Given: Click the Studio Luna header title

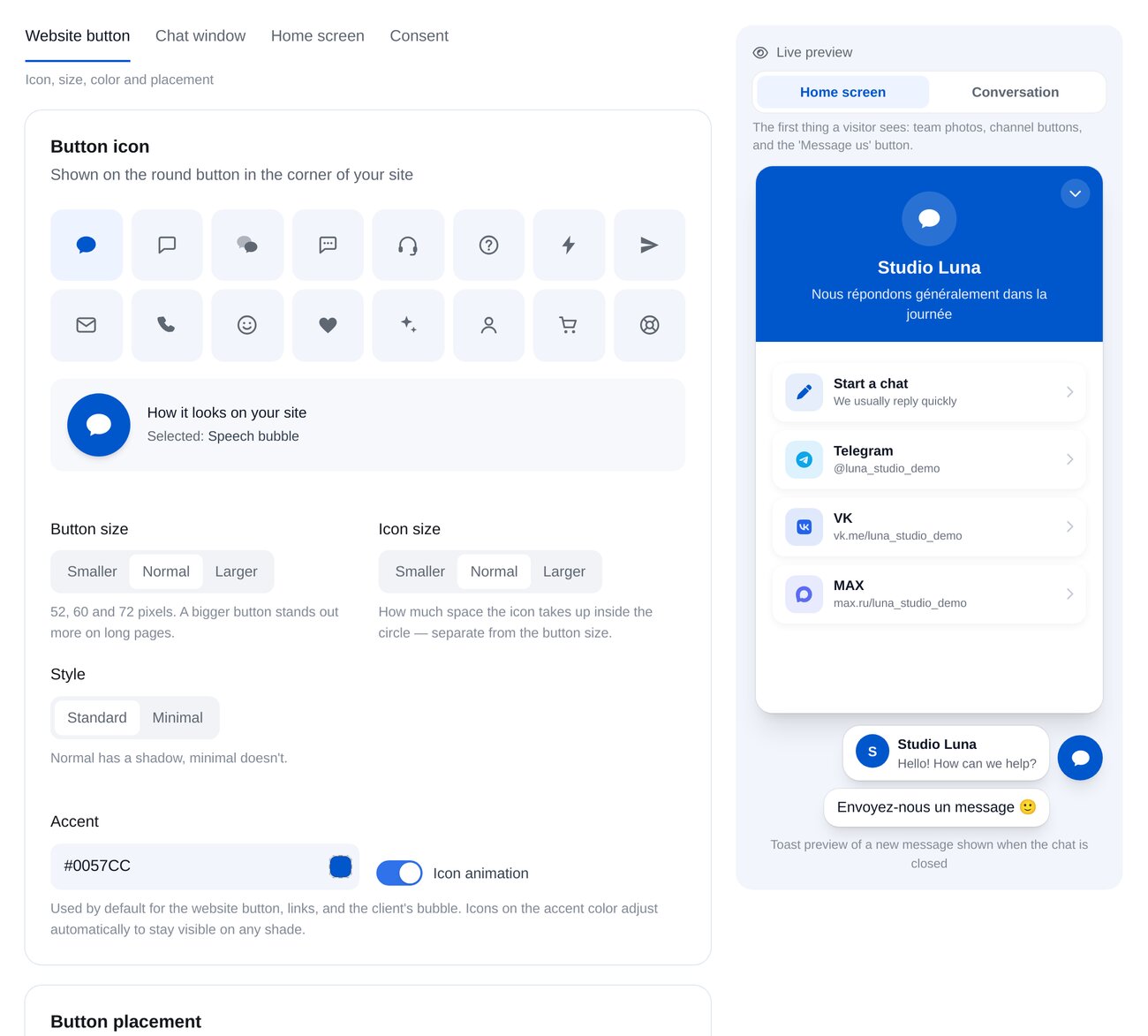Looking at the screenshot, I should click(929, 268).
